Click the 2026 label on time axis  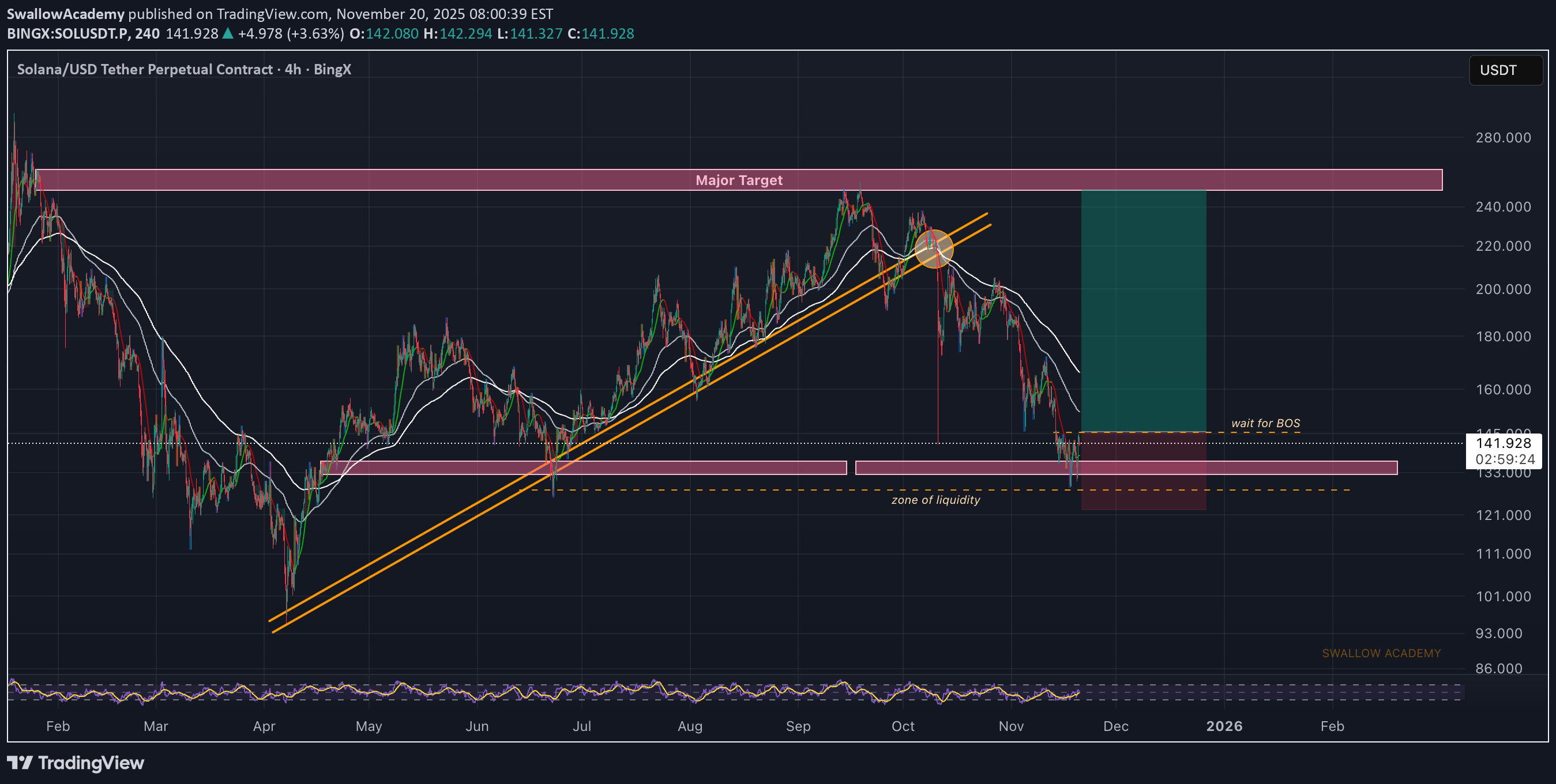[x=1224, y=726]
